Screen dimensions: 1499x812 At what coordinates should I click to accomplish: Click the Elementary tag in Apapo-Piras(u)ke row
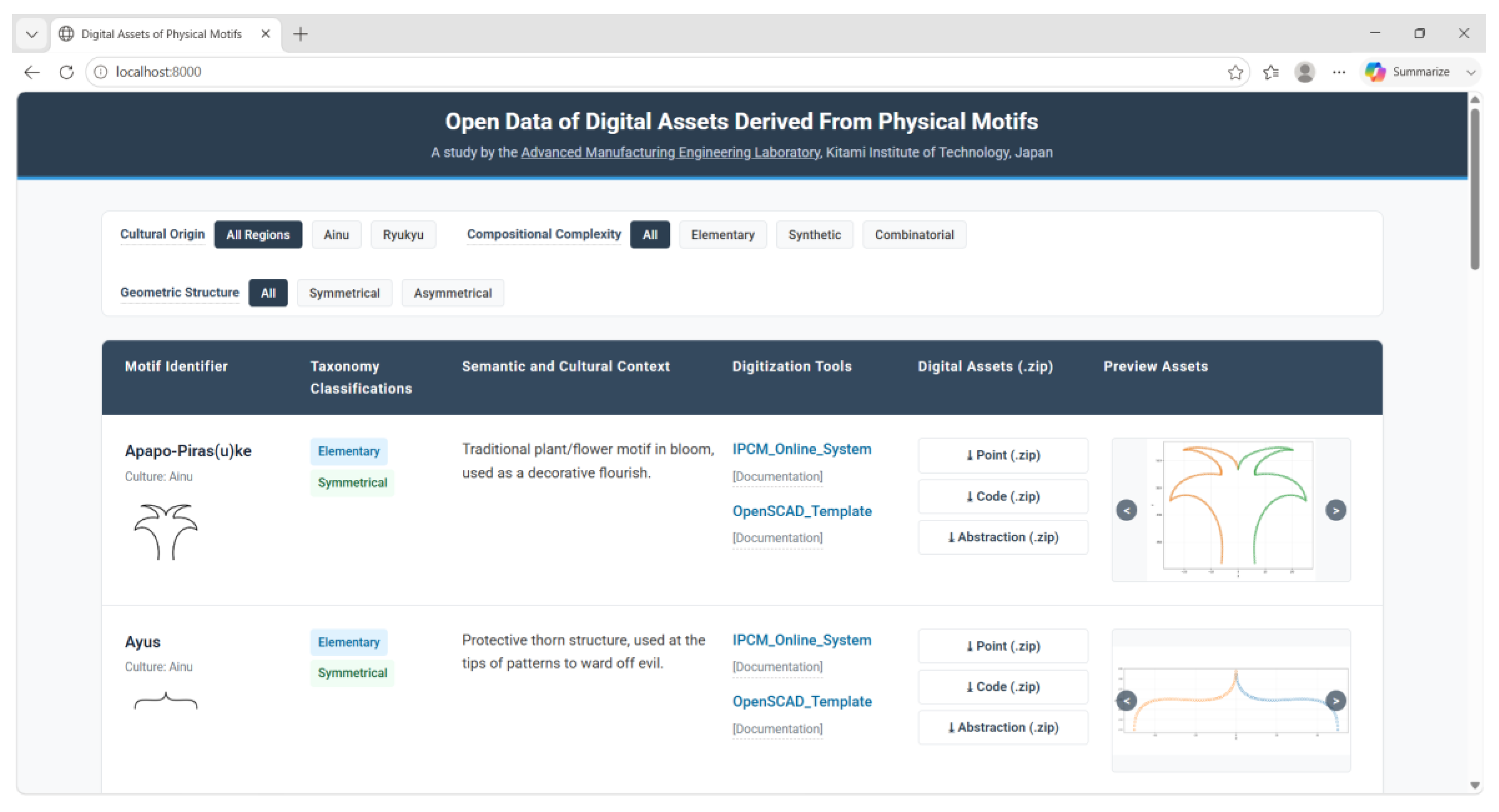(348, 451)
